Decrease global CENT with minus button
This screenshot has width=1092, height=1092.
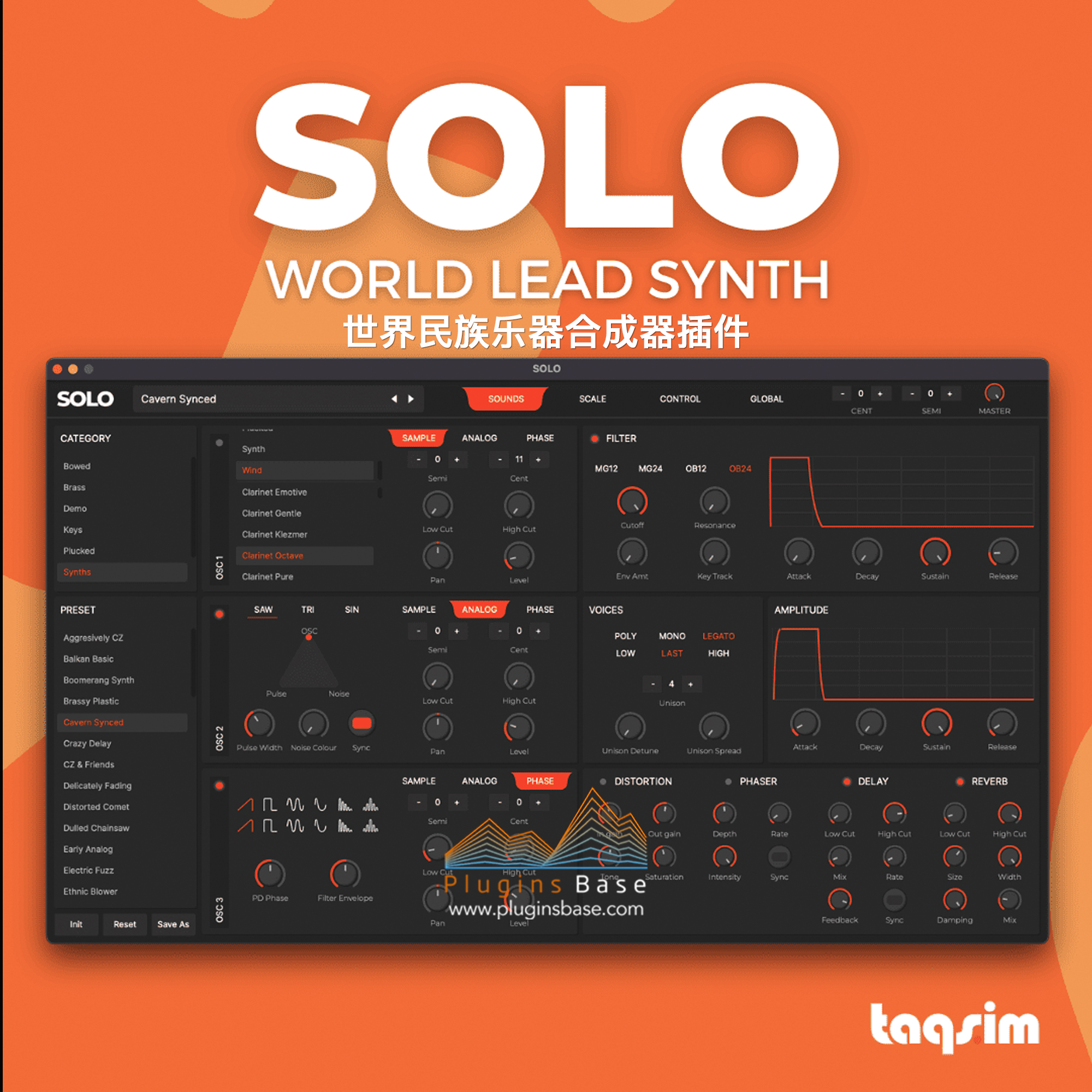(842, 393)
